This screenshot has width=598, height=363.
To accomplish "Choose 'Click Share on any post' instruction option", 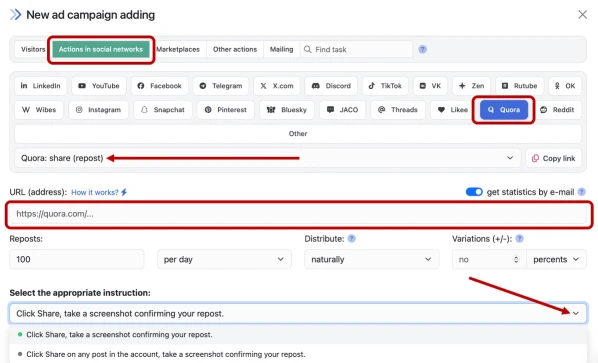I will pyautogui.click(x=298, y=354).
